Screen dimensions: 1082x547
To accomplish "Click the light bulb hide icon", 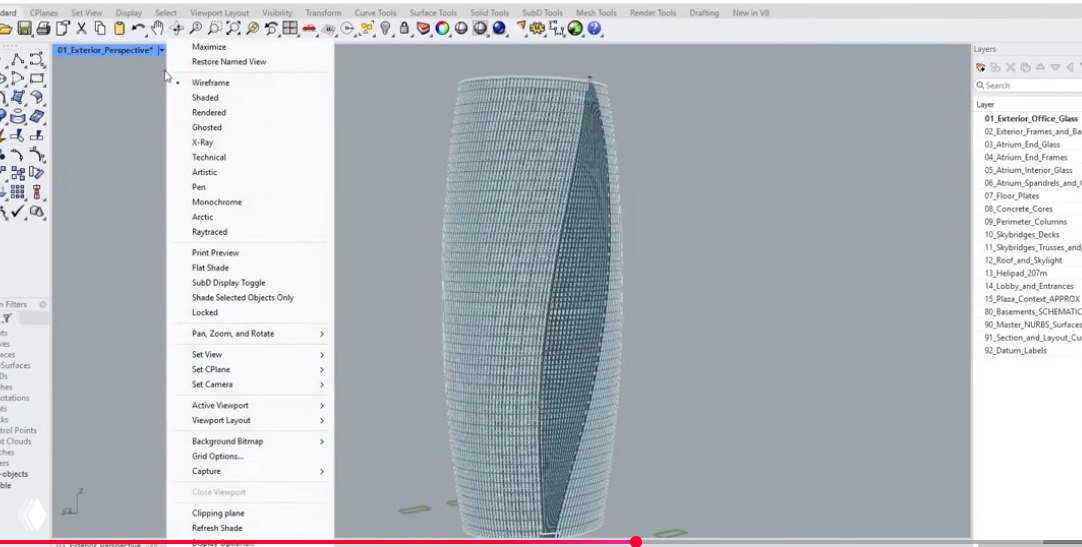I will pos(385,29).
